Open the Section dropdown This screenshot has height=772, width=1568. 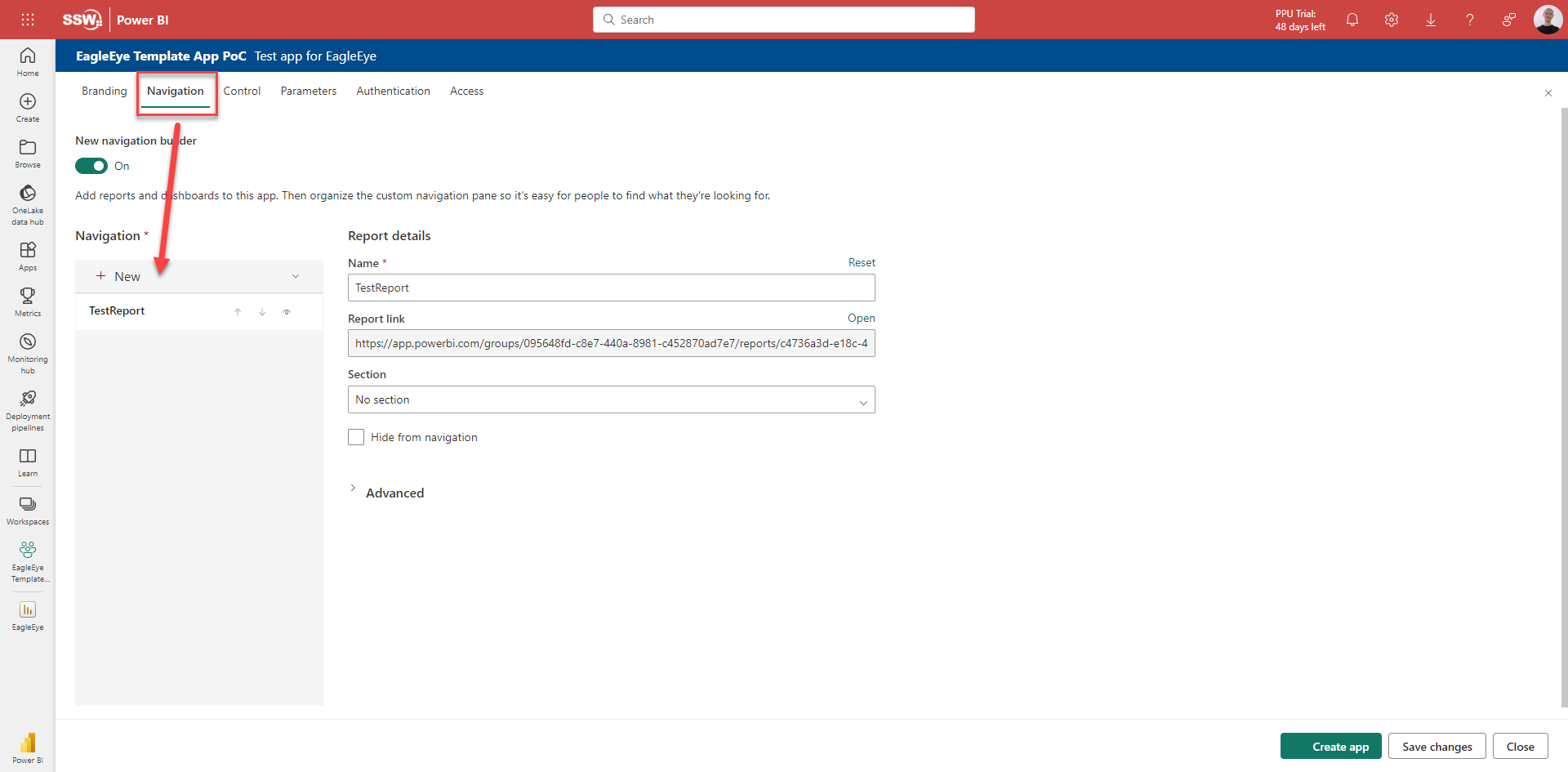click(611, 399)
